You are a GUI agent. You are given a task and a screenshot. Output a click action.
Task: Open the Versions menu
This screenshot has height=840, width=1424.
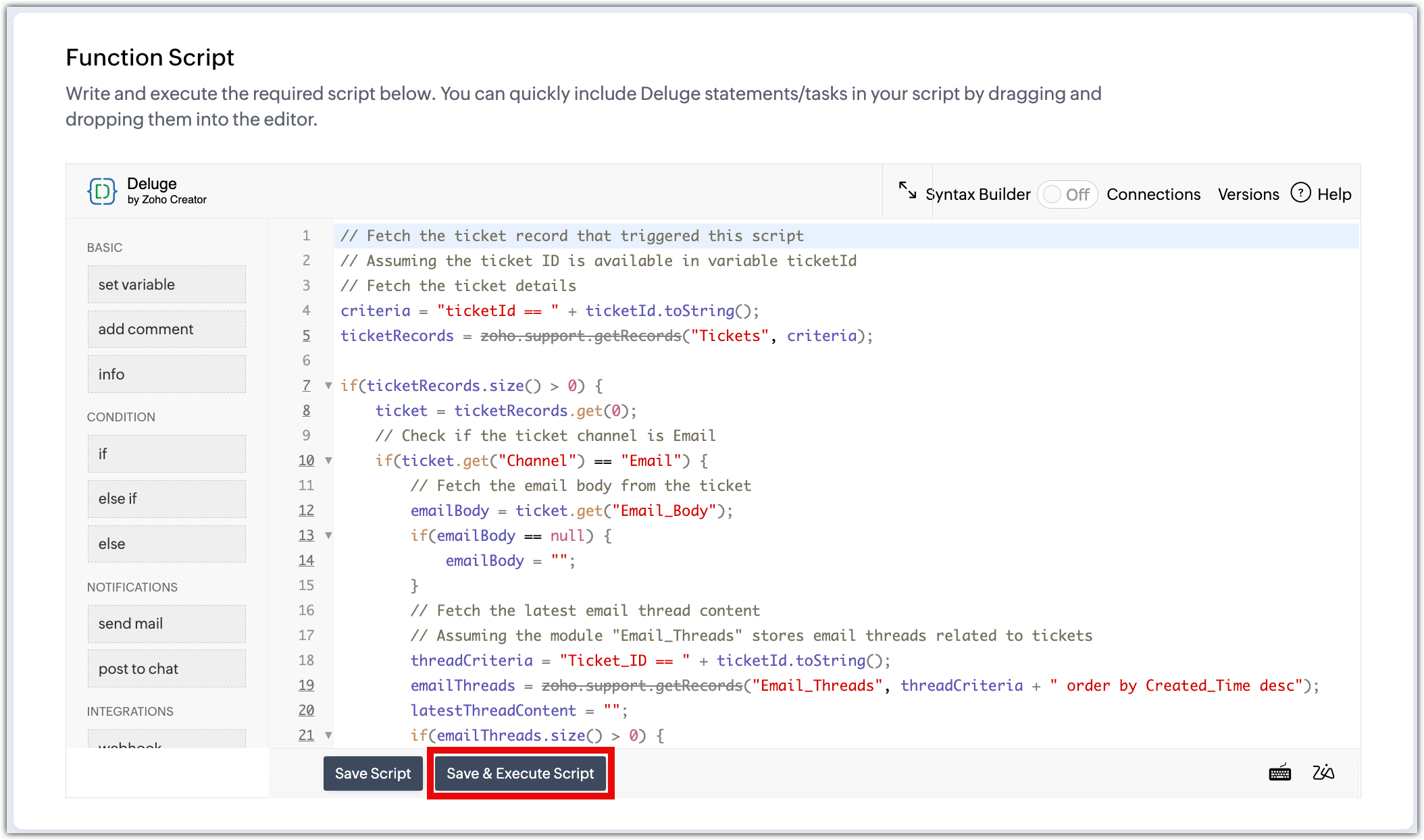pyautogui.click(x=1248, y=194)
